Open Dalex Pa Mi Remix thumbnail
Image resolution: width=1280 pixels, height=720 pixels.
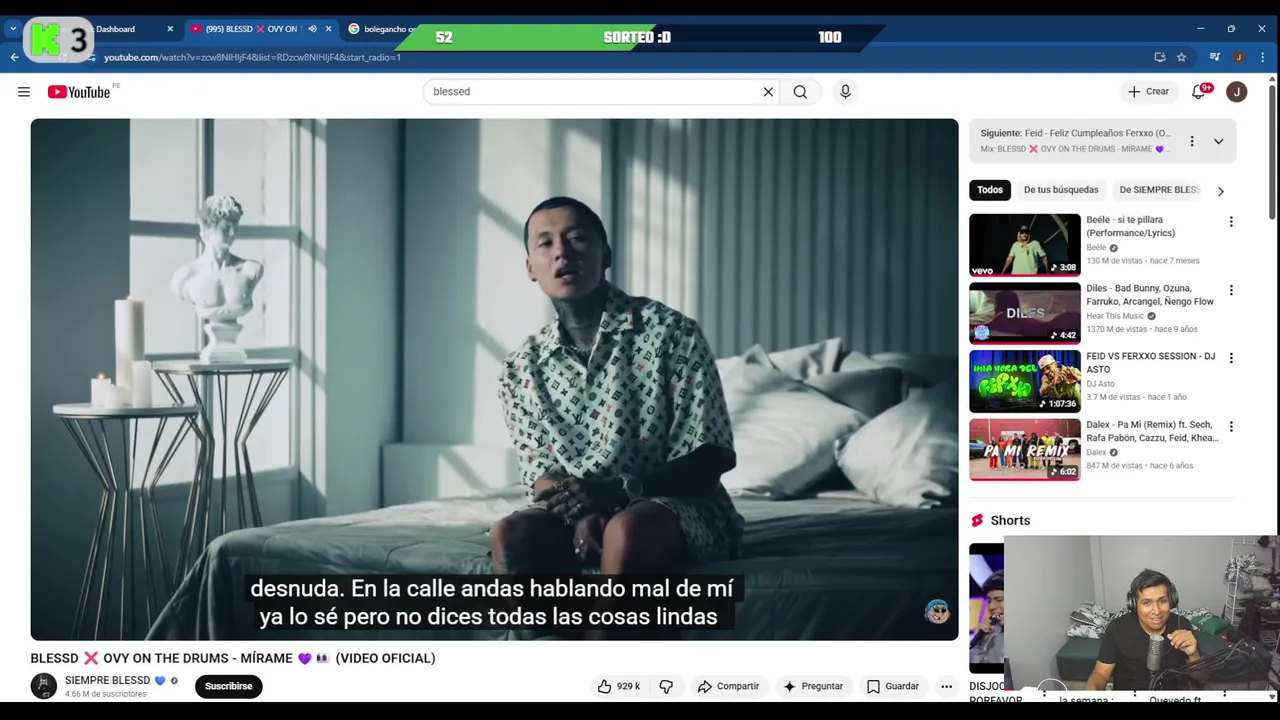coord(1025,449)
